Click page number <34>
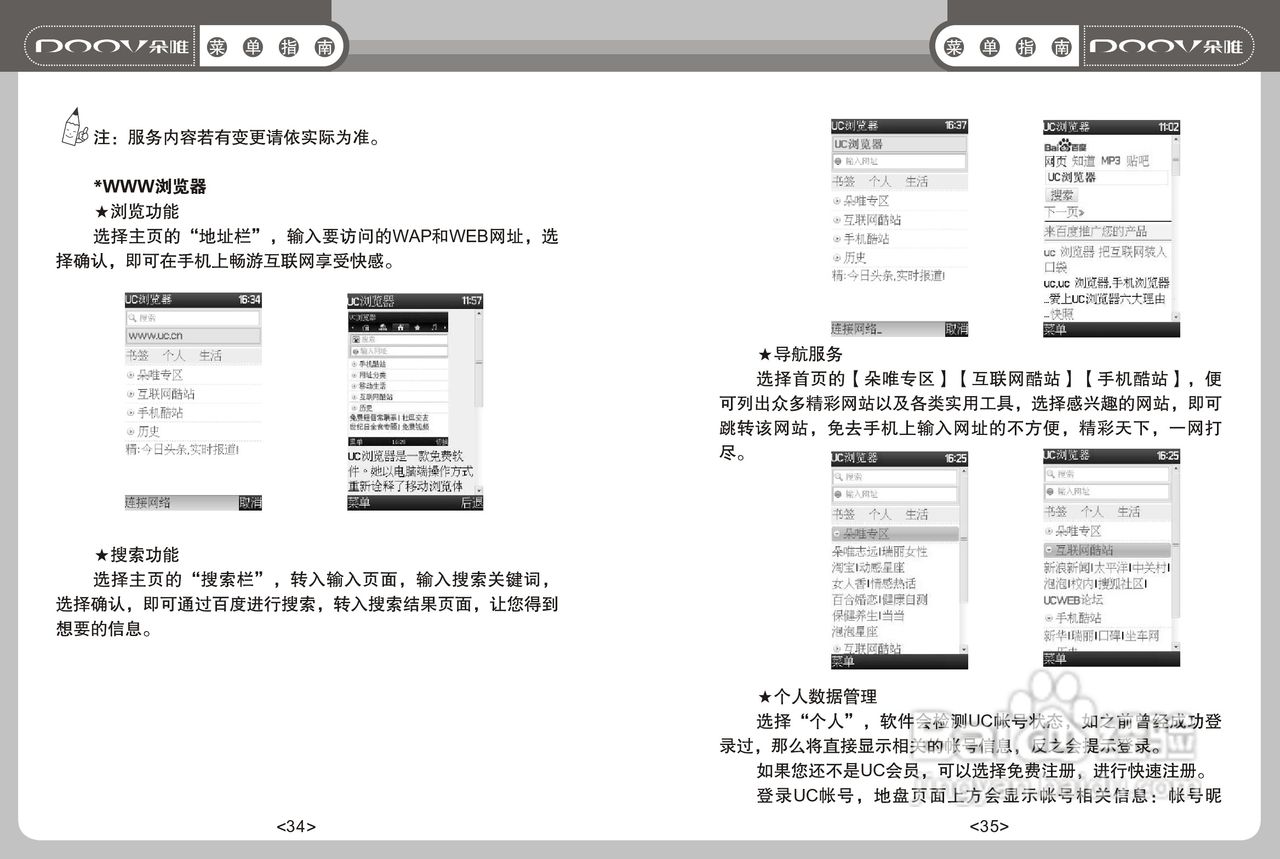This screenshot has height=859, width=1280. point(296,826)
